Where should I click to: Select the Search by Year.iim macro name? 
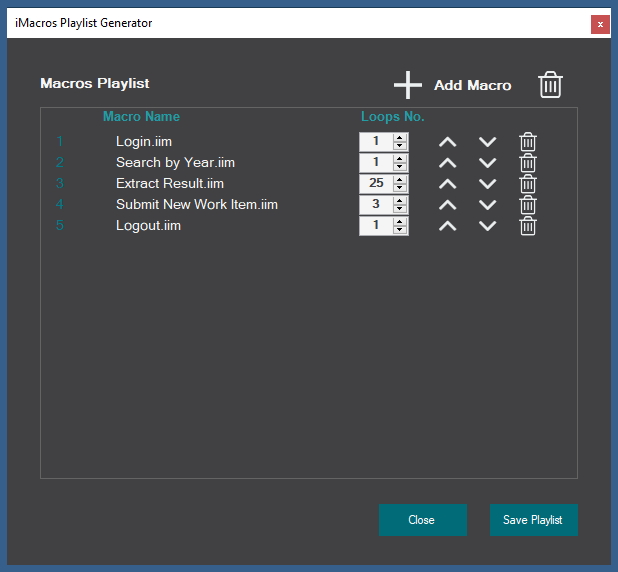pos(175,162)
